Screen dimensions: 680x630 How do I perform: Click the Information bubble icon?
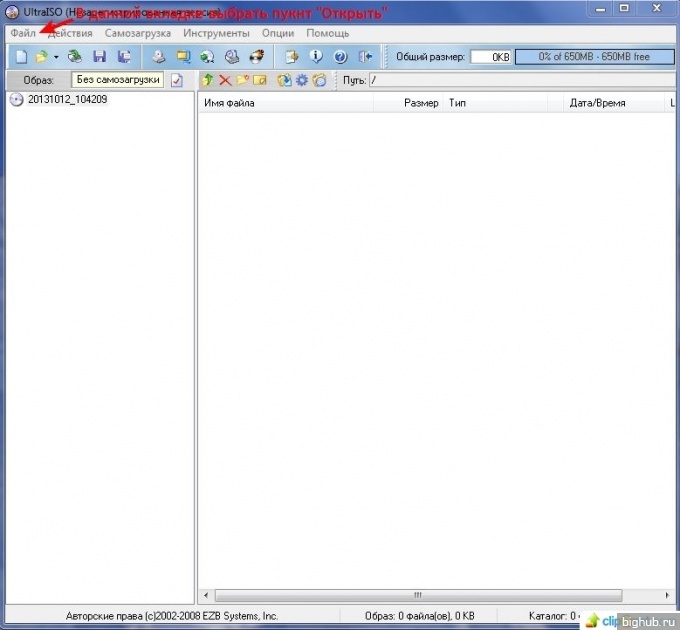point(316,57)
